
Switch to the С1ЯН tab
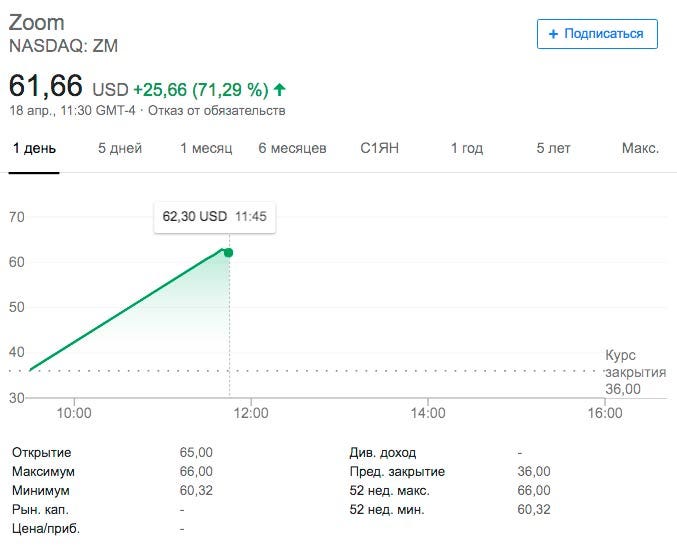click(380, 148)
